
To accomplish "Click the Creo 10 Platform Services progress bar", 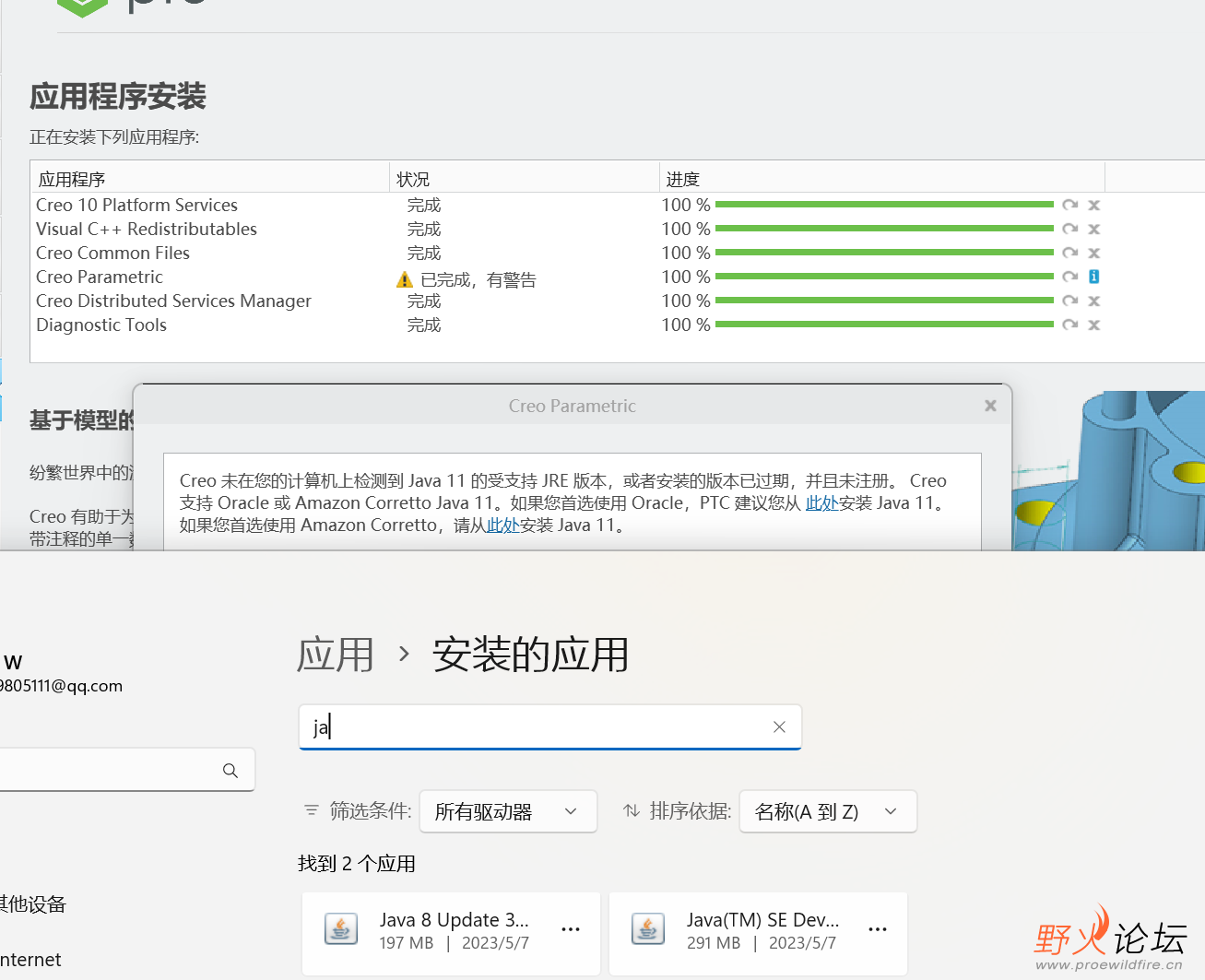I will 884,205.
